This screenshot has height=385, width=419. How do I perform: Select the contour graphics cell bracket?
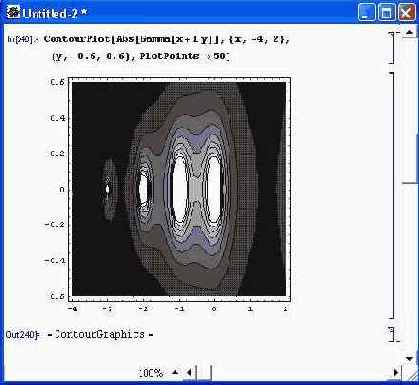click(x=392, y=195)
